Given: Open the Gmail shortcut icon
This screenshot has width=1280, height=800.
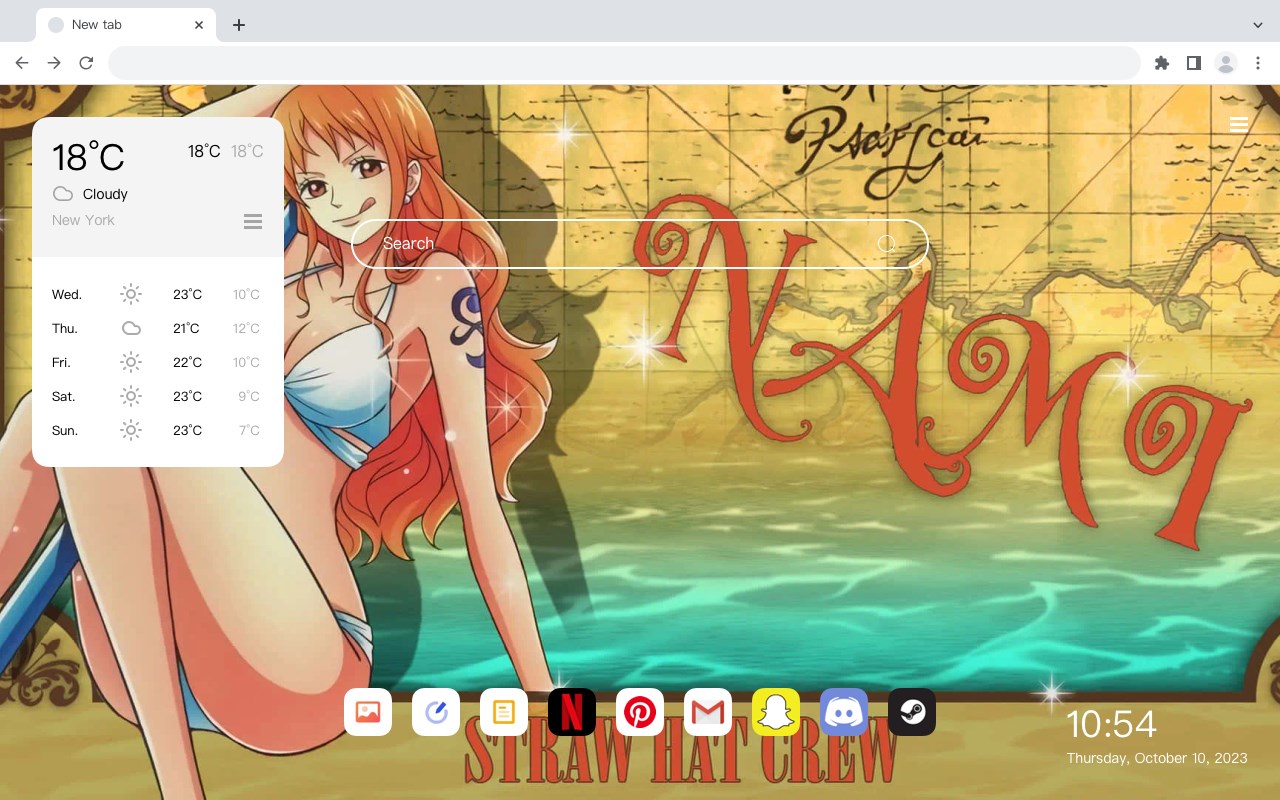Looking at the screenshot, I should click(x=708, y=712).
